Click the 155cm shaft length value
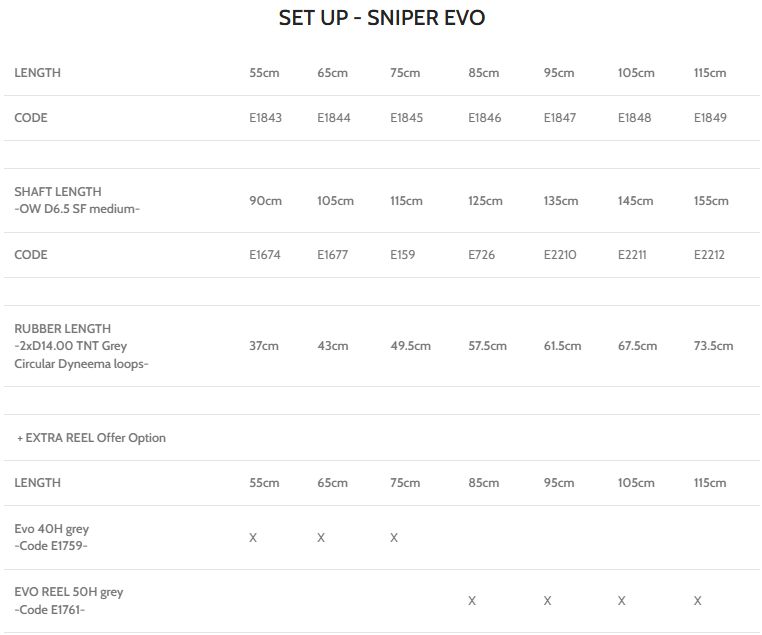This screenshot has width=762, height=635. [x=712, y=201]
